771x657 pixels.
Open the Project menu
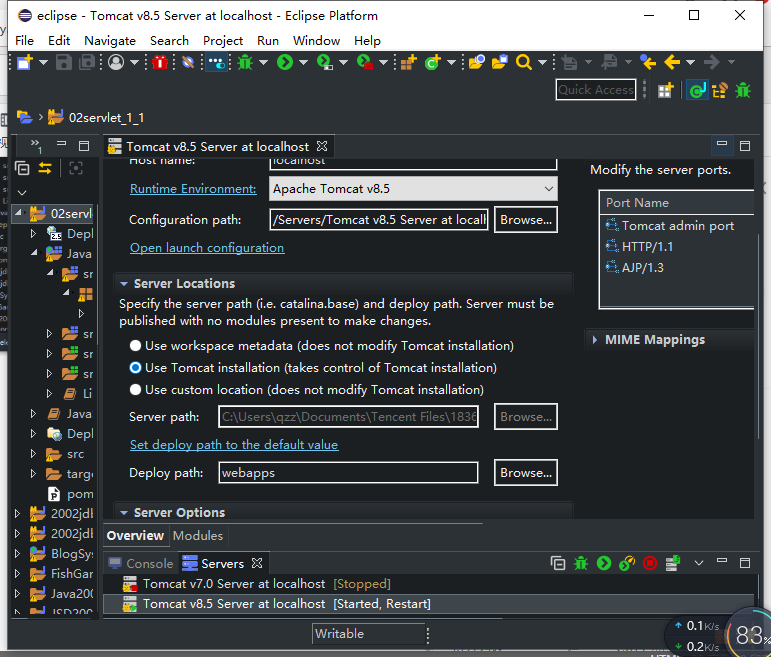click(x=223, y=41)
